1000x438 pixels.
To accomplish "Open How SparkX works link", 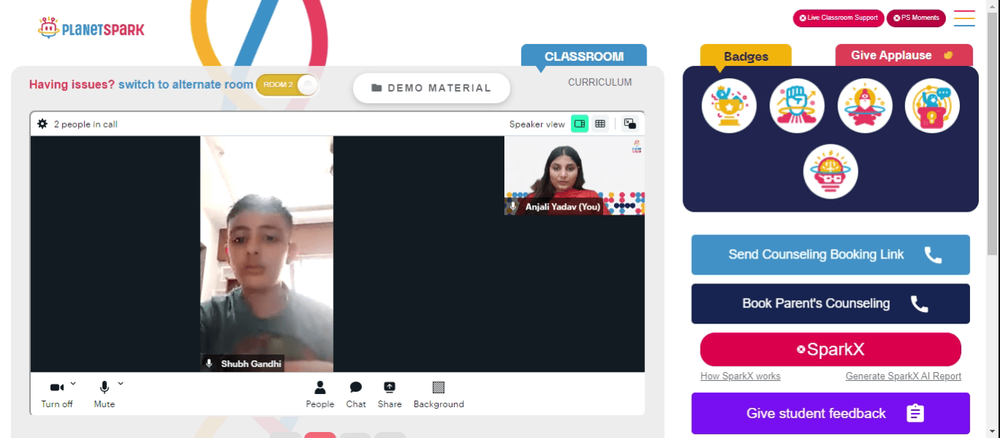I will click(740, 376).
